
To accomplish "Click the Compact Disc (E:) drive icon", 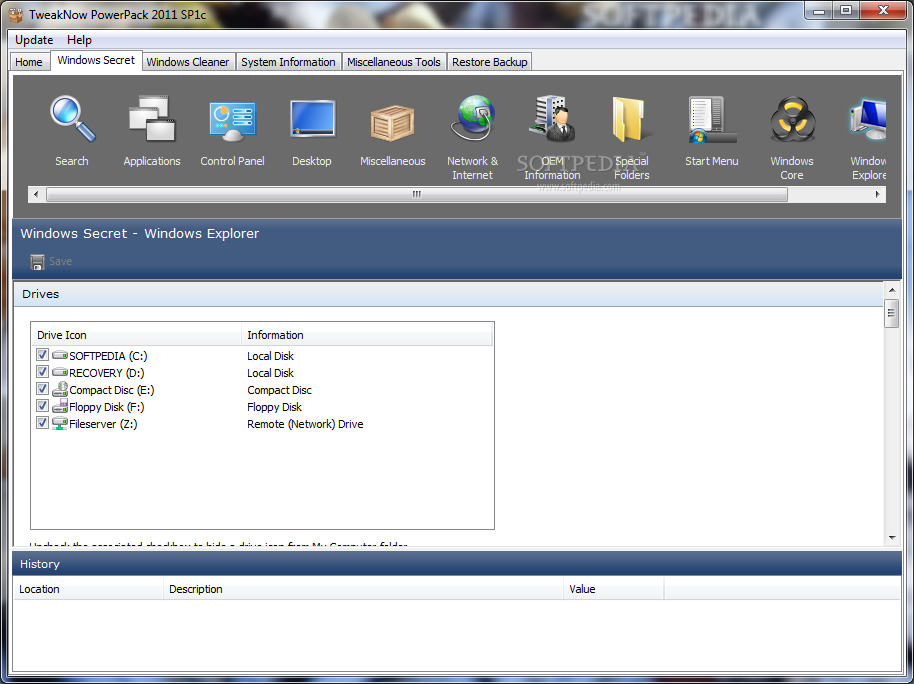I will tap(60, 389).
